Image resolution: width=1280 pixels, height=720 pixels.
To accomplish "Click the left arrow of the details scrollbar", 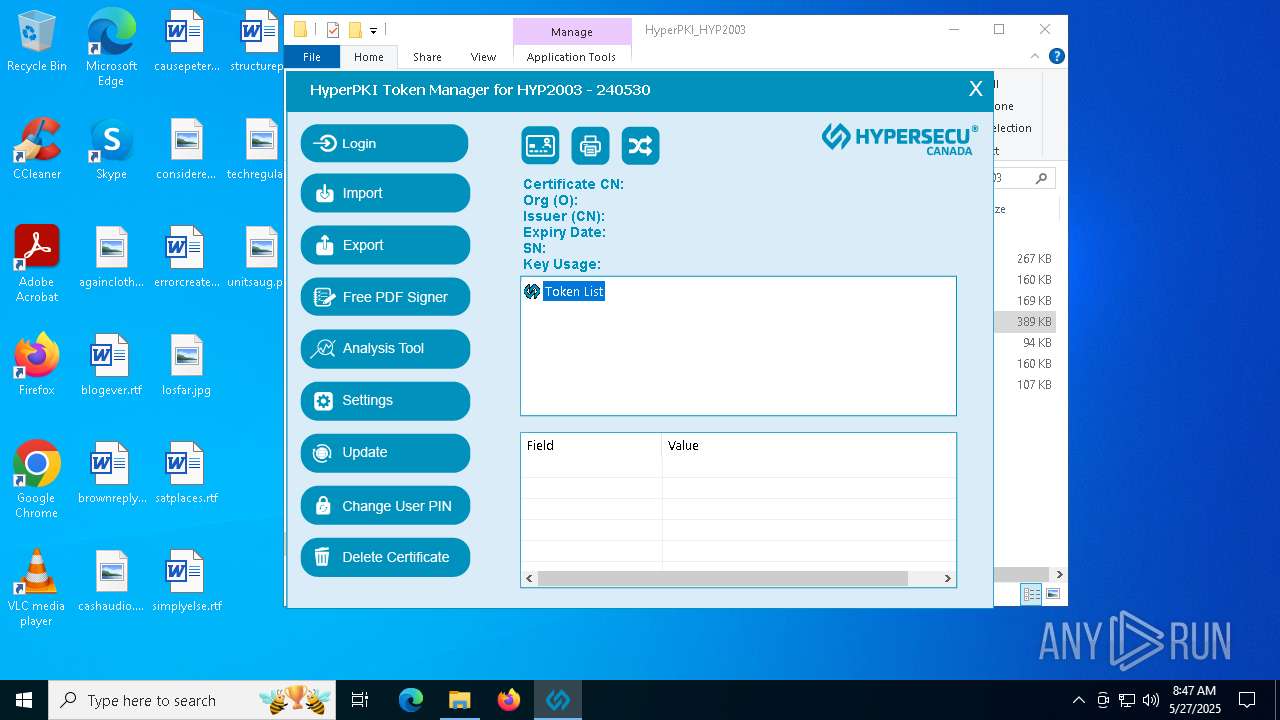I will click(x=529, y=578).
